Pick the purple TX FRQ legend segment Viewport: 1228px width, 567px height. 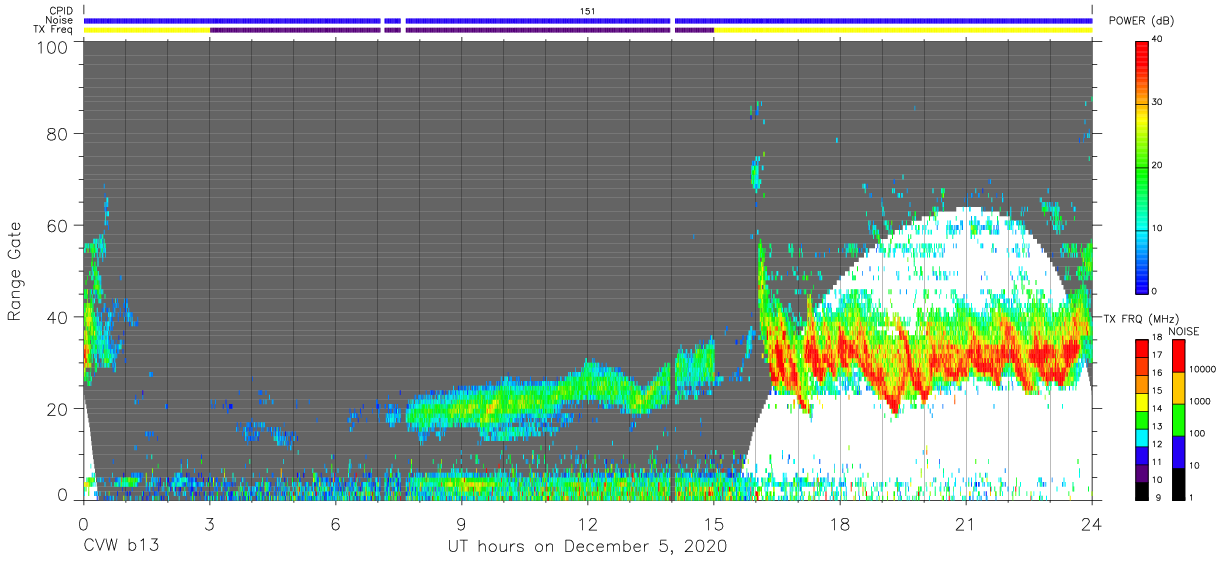tap(1143, 471)
